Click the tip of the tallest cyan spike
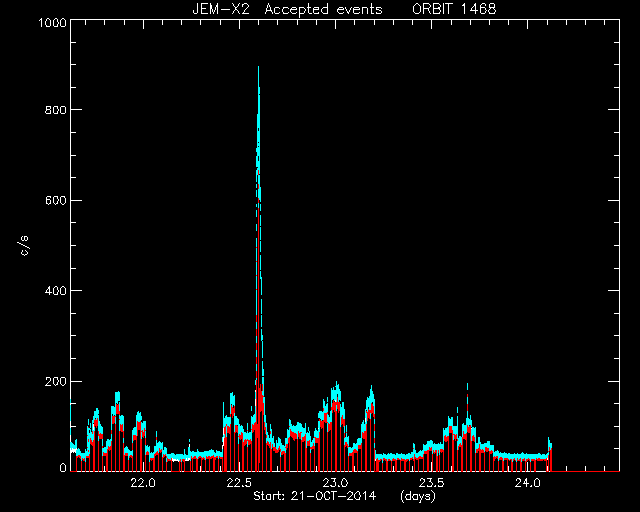Image resolution: width=640 pixels, height=512 pixels. coord(258,67)
